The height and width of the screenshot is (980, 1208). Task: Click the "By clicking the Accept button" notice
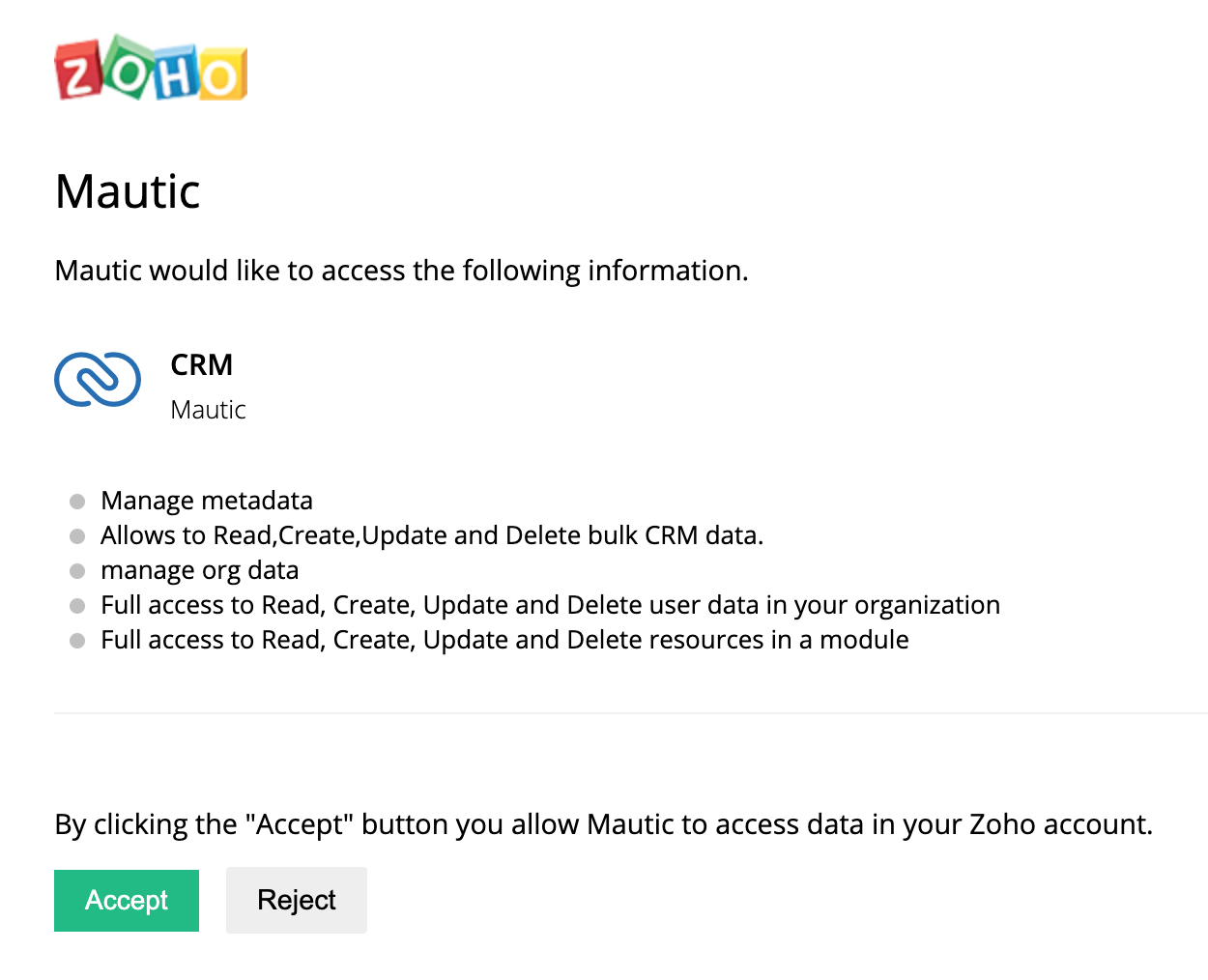tap(603, 824)
